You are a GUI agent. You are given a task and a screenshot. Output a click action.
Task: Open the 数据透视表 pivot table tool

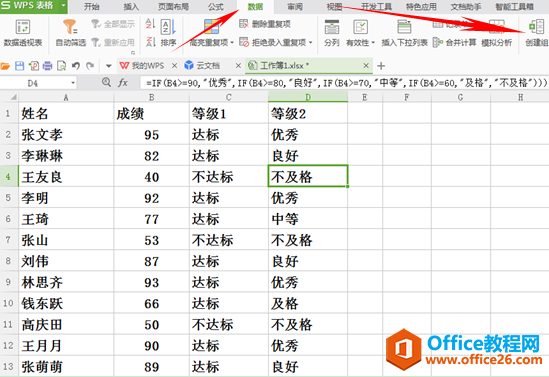pos(23,34)
